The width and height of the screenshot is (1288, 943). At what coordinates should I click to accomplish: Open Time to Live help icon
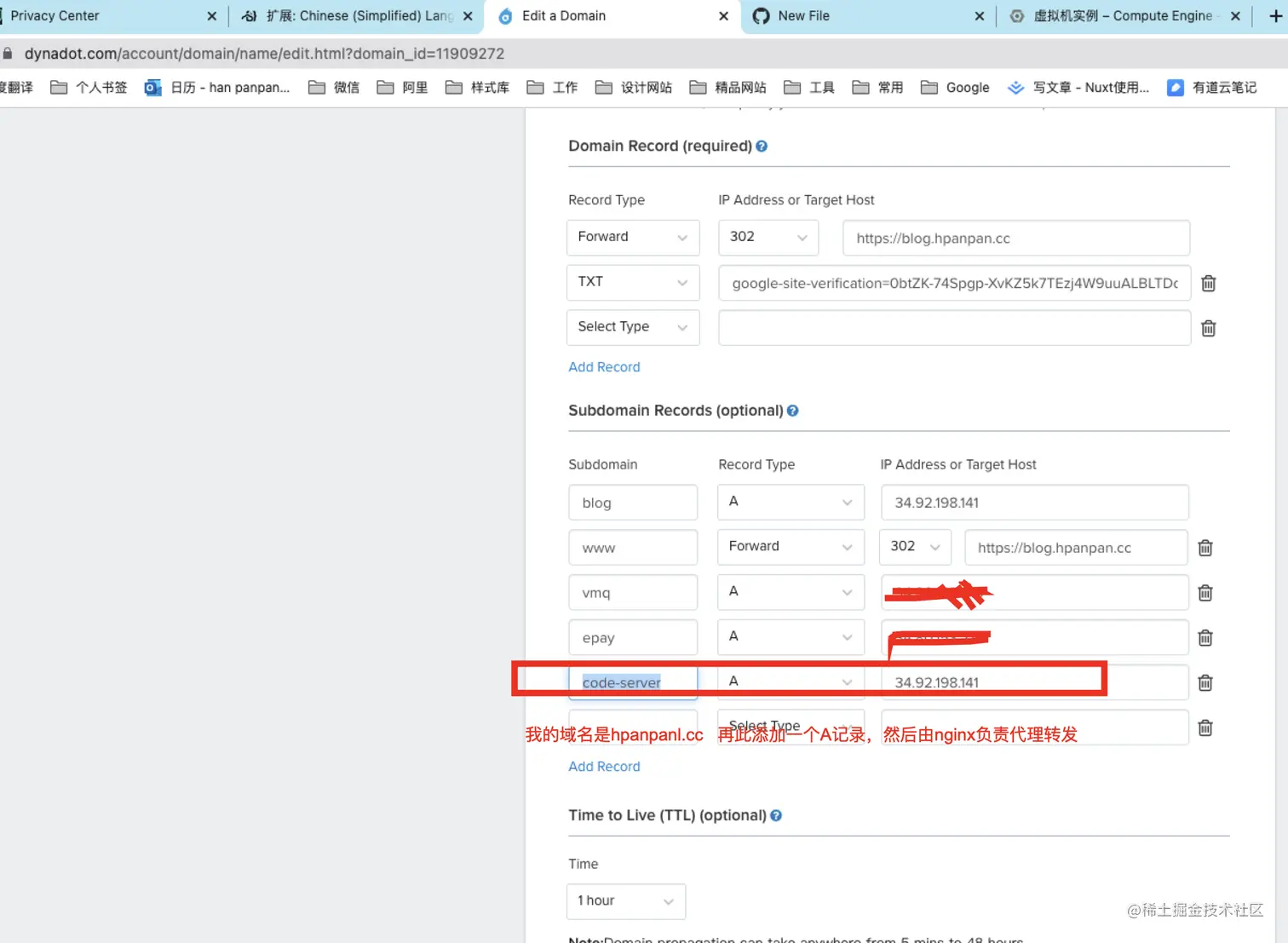(x=776, y=815)
